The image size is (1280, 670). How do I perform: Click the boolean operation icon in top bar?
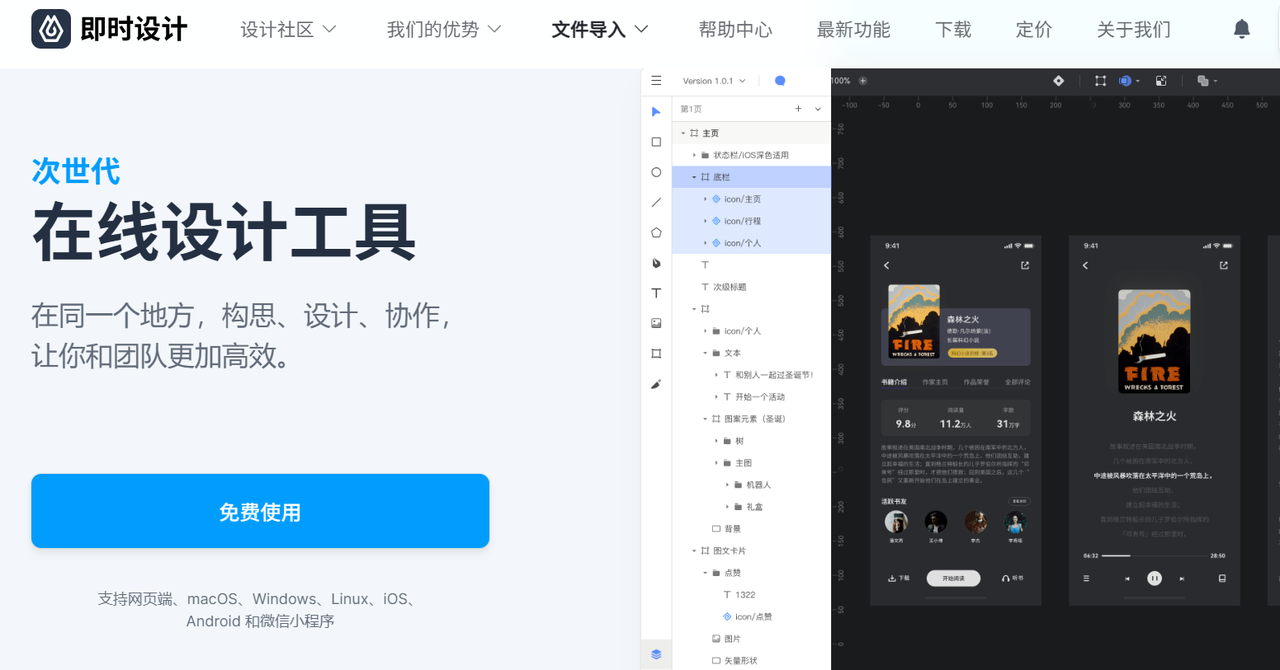1202,81
